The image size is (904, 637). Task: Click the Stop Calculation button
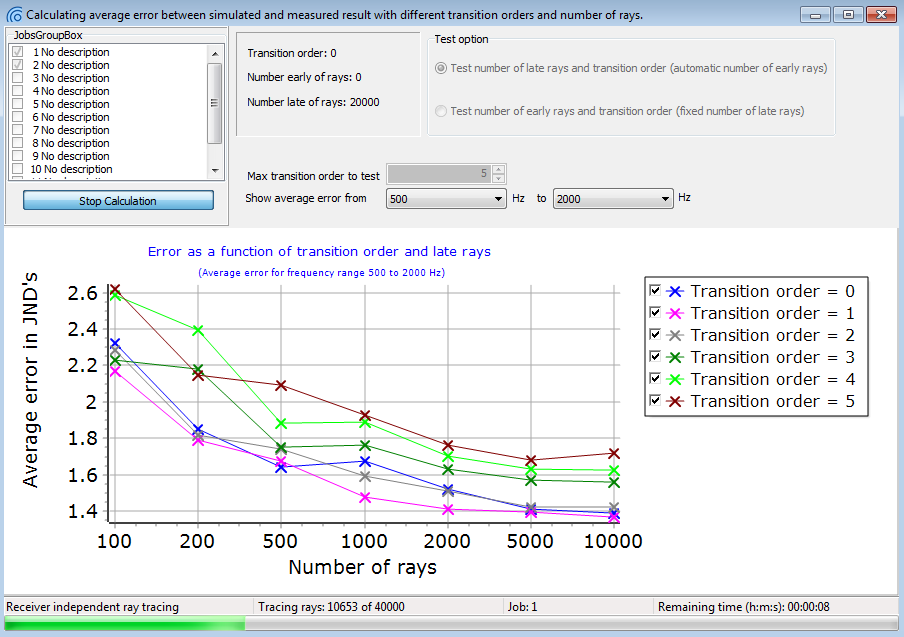118,201
